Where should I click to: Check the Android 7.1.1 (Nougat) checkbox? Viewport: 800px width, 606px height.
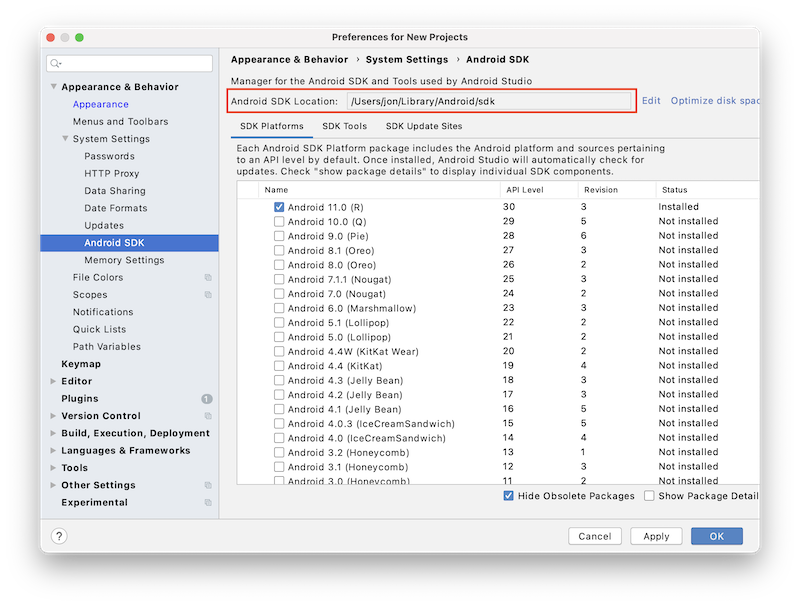(279, 279)
